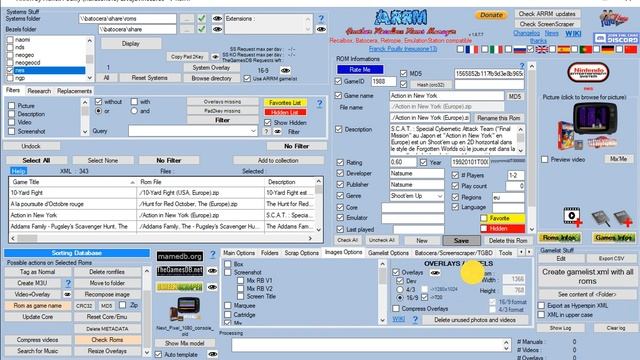640x360 pixels.
Task: Toggle the Picture filter checkbox
Action: pyautogui.click(x=11, y=105)
